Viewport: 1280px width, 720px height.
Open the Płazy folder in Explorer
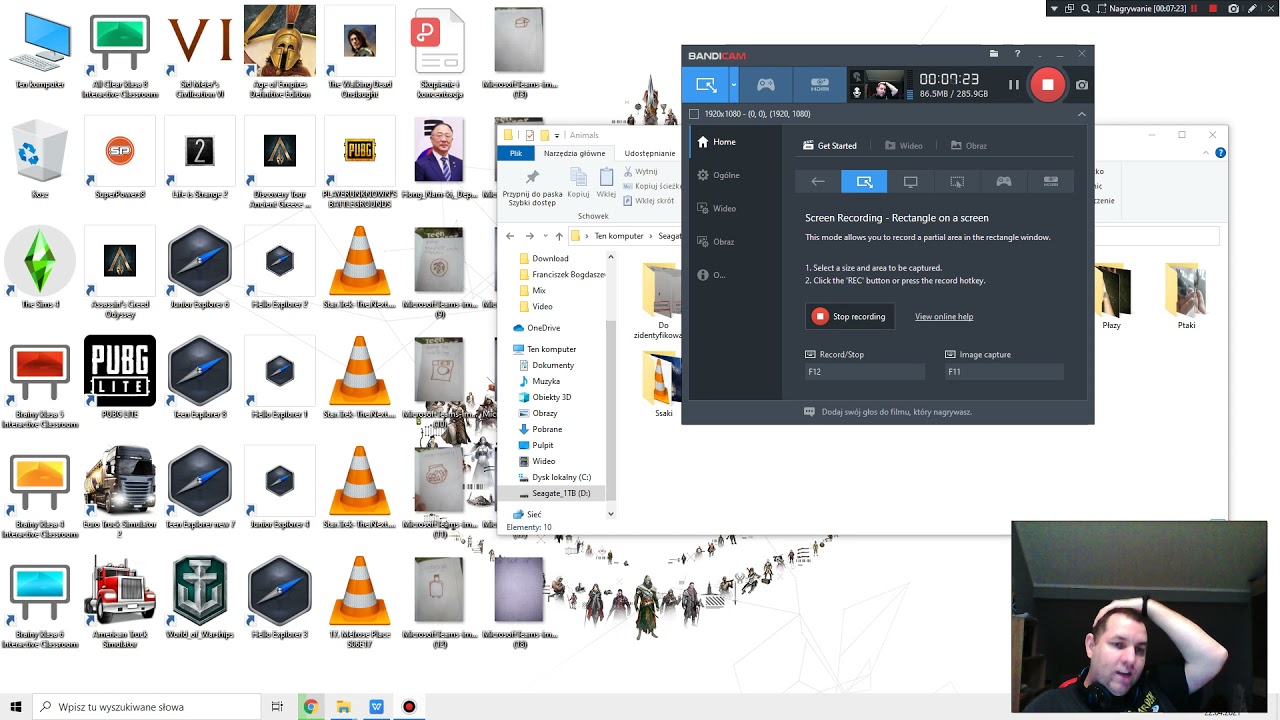click(x=1112, y=297)
